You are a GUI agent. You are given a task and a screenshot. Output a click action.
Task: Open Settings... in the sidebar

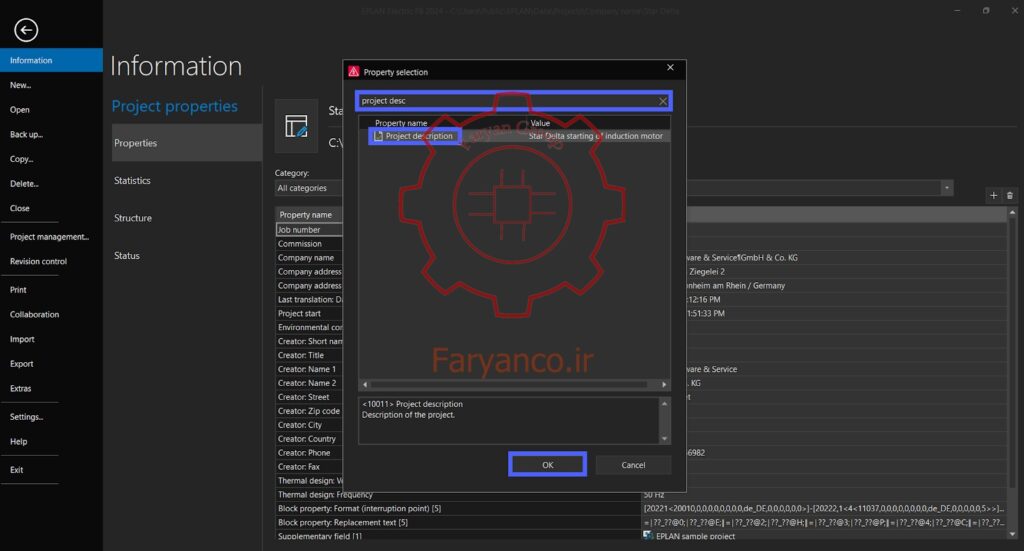click(26, 417)
